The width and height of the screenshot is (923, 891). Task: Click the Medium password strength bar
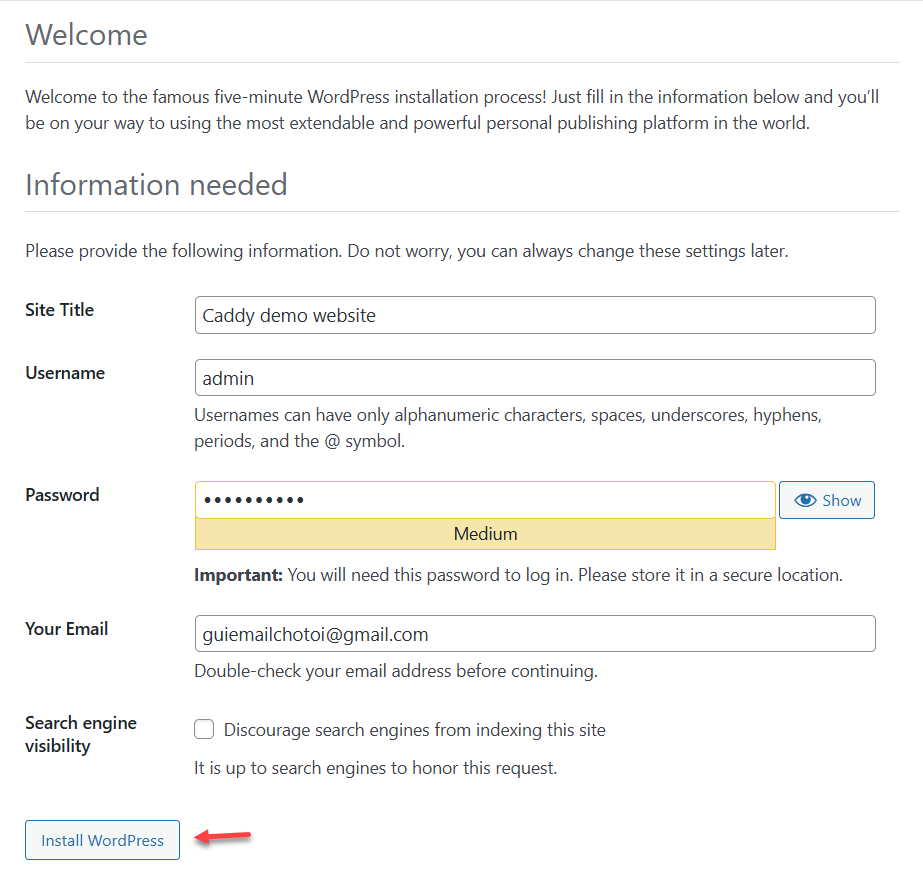click(x=485, y=534)
